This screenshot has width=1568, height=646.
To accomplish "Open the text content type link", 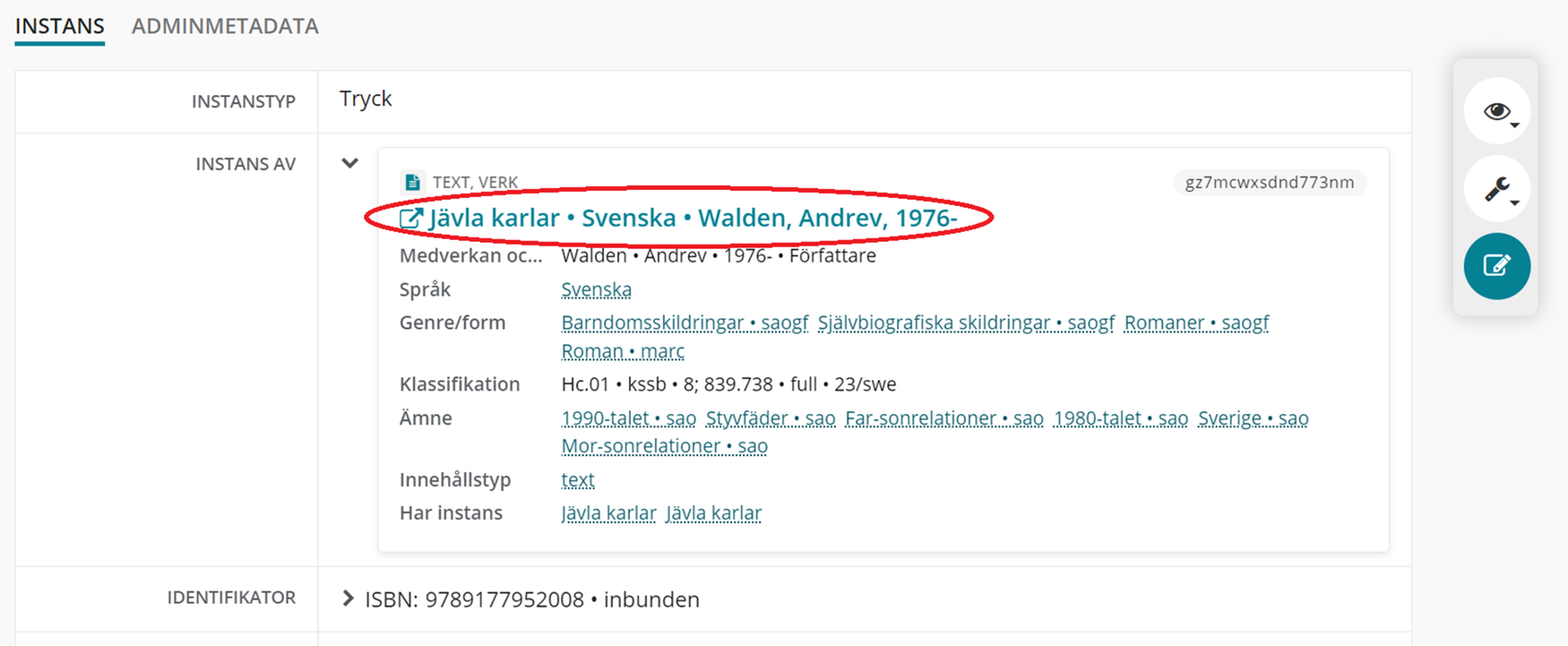I will [x=576, y=479].
